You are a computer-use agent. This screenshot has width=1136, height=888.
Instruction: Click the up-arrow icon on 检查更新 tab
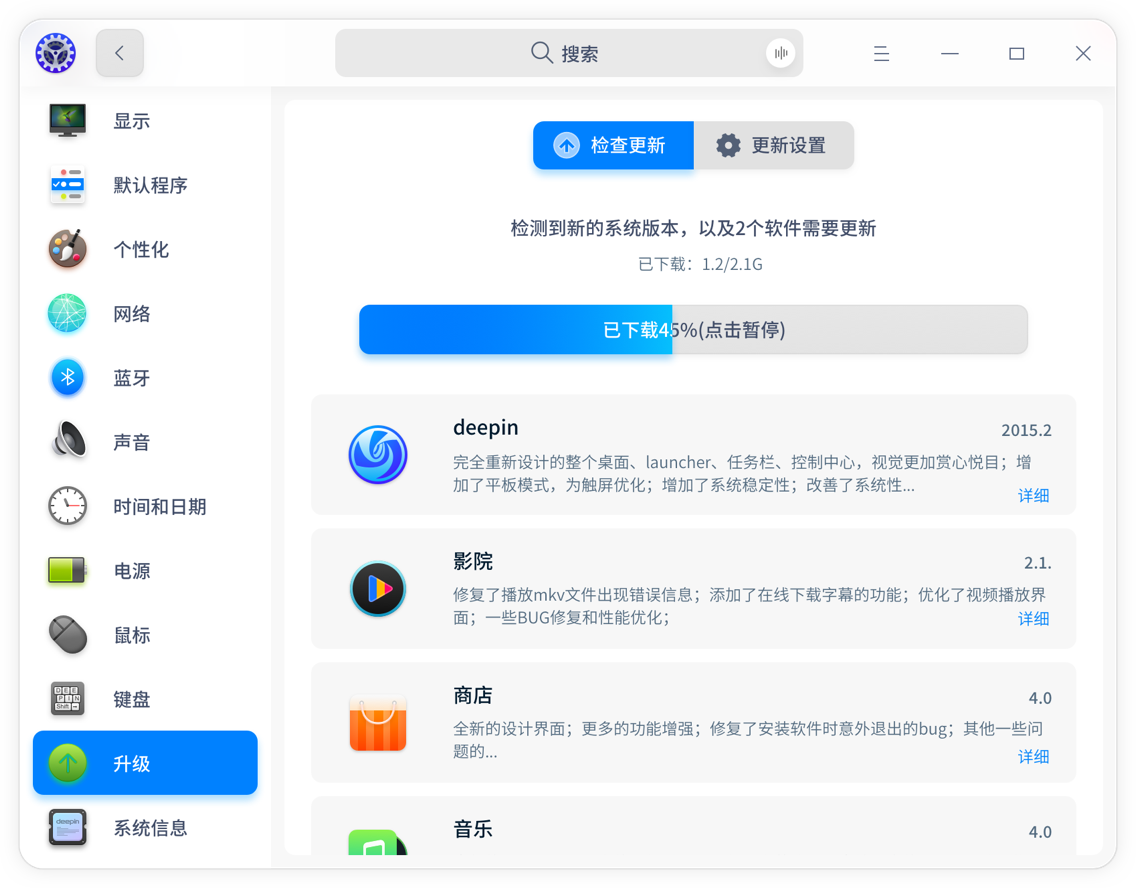[567, 146]
